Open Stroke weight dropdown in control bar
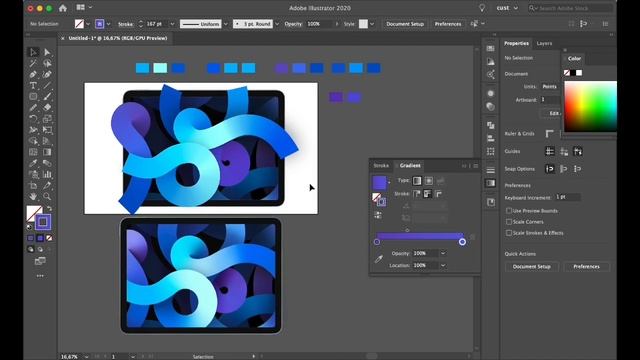640x360 pixels. pyautogui.click(x=172, y=24)
